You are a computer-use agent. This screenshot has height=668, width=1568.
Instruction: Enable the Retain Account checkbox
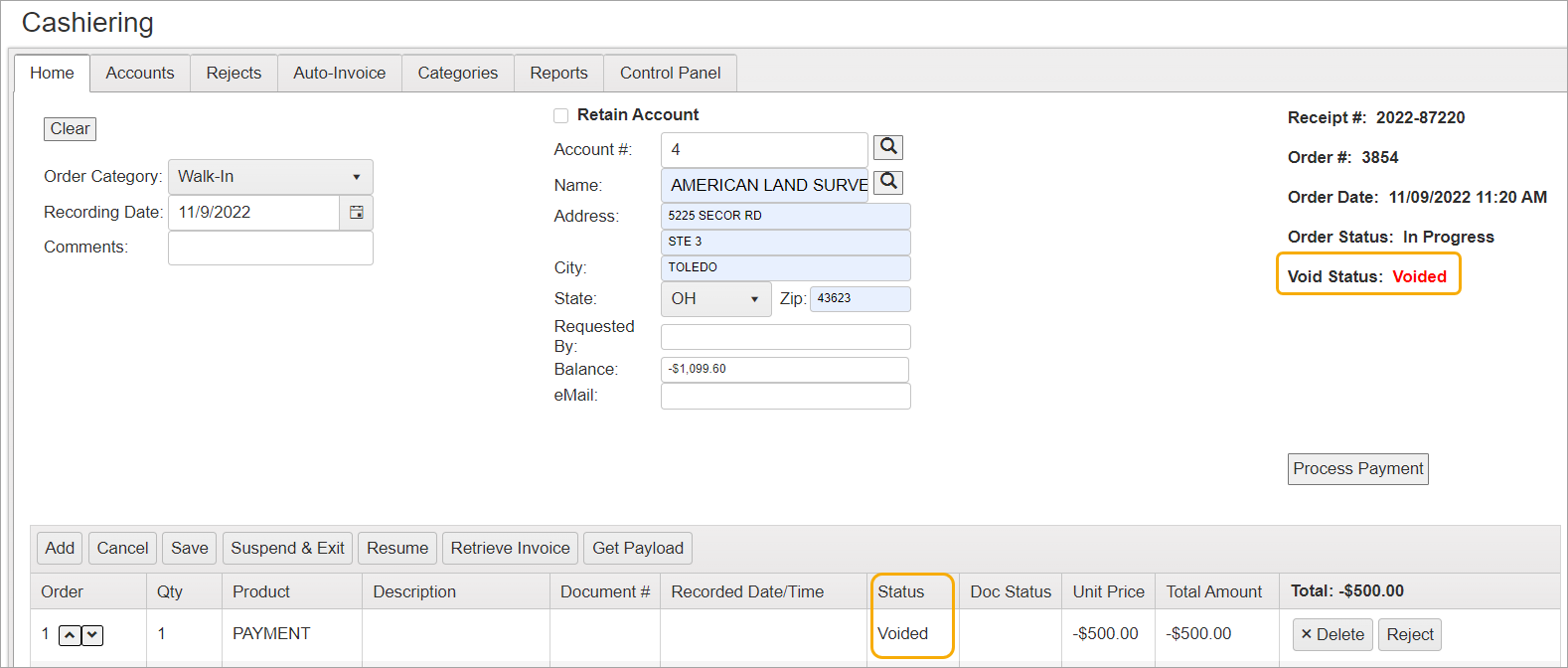click(x=561, y=116)
